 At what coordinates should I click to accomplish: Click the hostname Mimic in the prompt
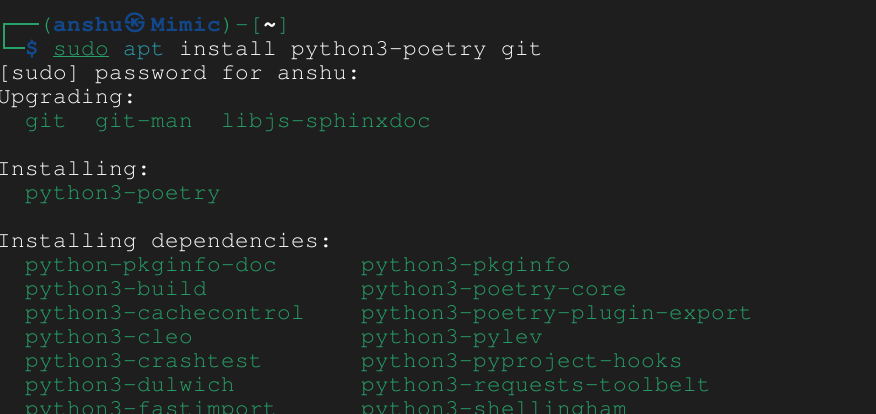pos(185,25)
